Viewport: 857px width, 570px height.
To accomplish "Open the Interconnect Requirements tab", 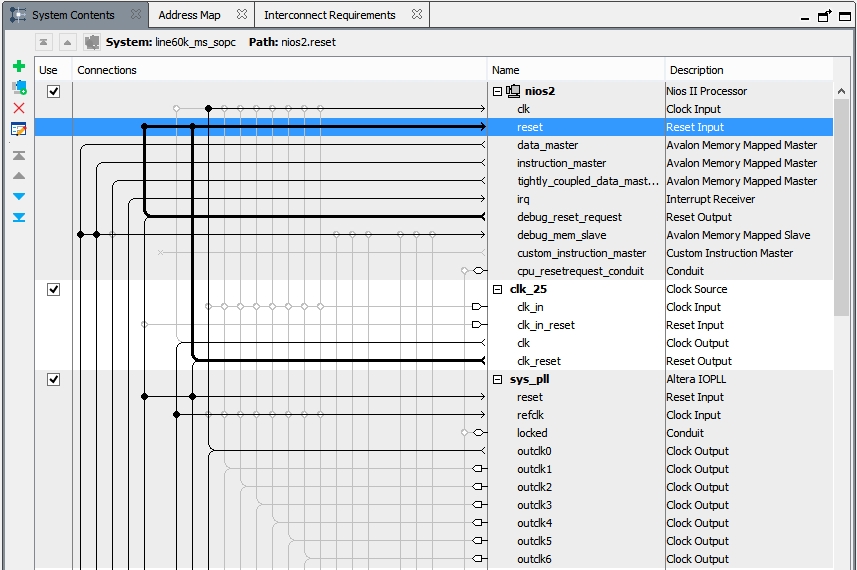I will tap(330, 15).
